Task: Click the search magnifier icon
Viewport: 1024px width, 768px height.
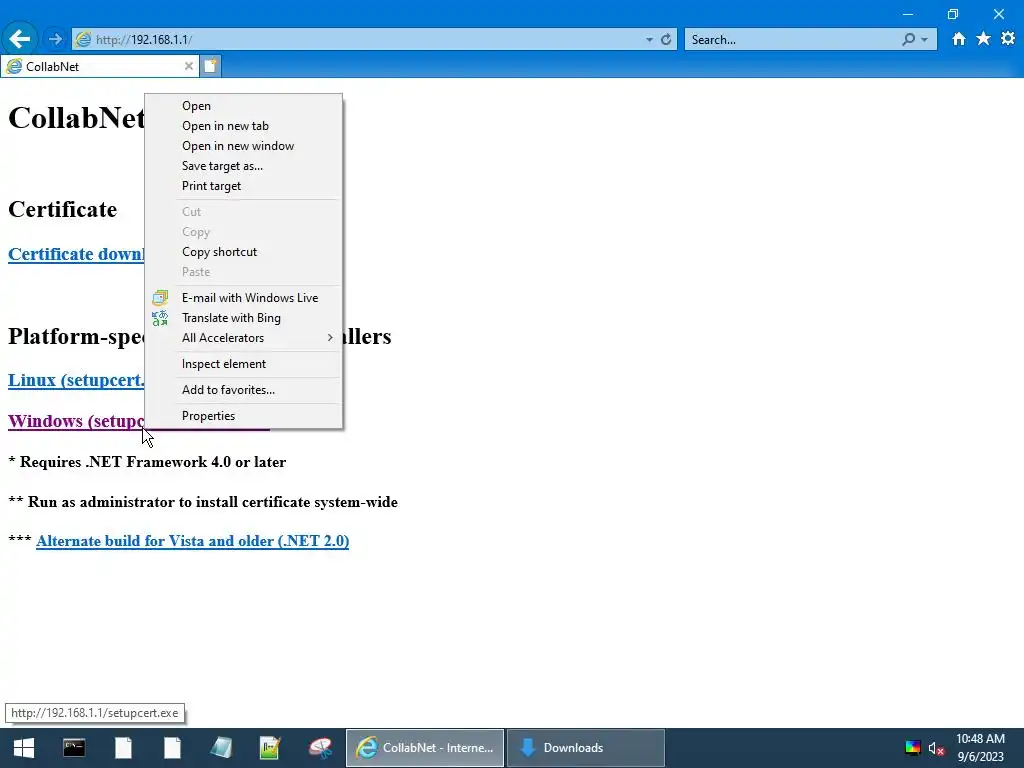Action: pyautogui.click(x=908, y=40)
